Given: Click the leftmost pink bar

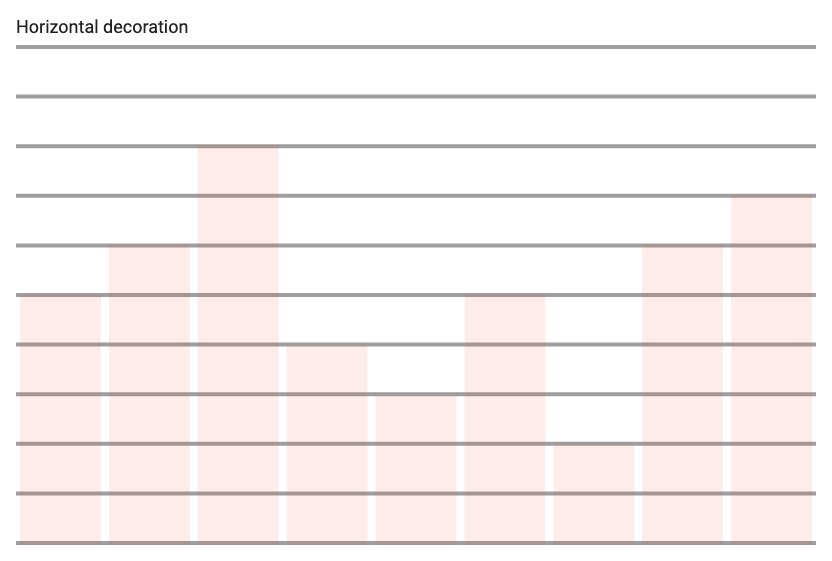Looking at the screenshot, I should pyautogui.click(x=60, y=419).
